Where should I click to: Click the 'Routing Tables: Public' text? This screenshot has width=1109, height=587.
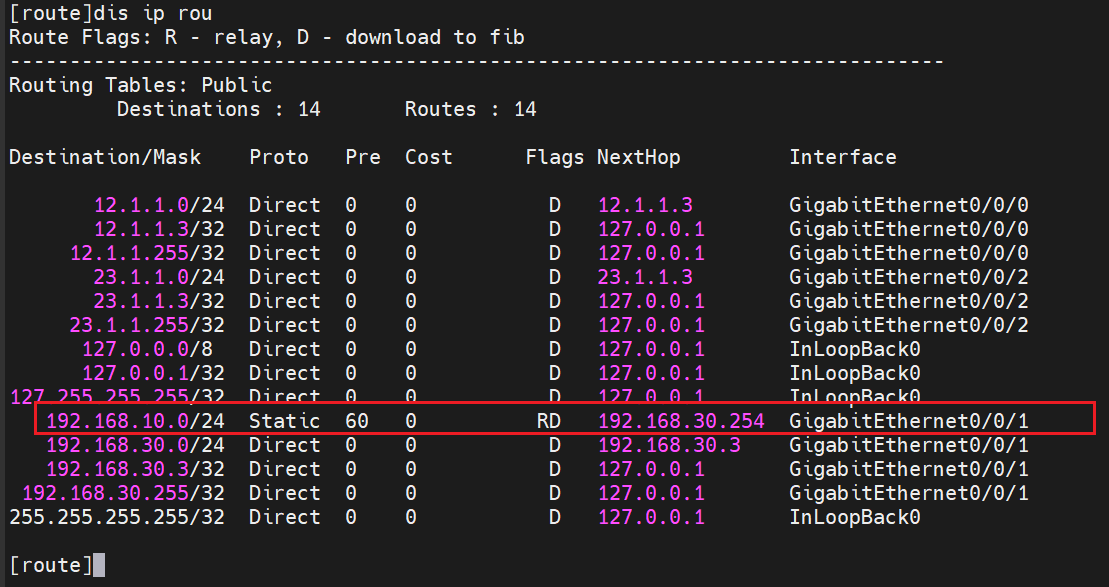pyautogui.click(x=140, y=85)
